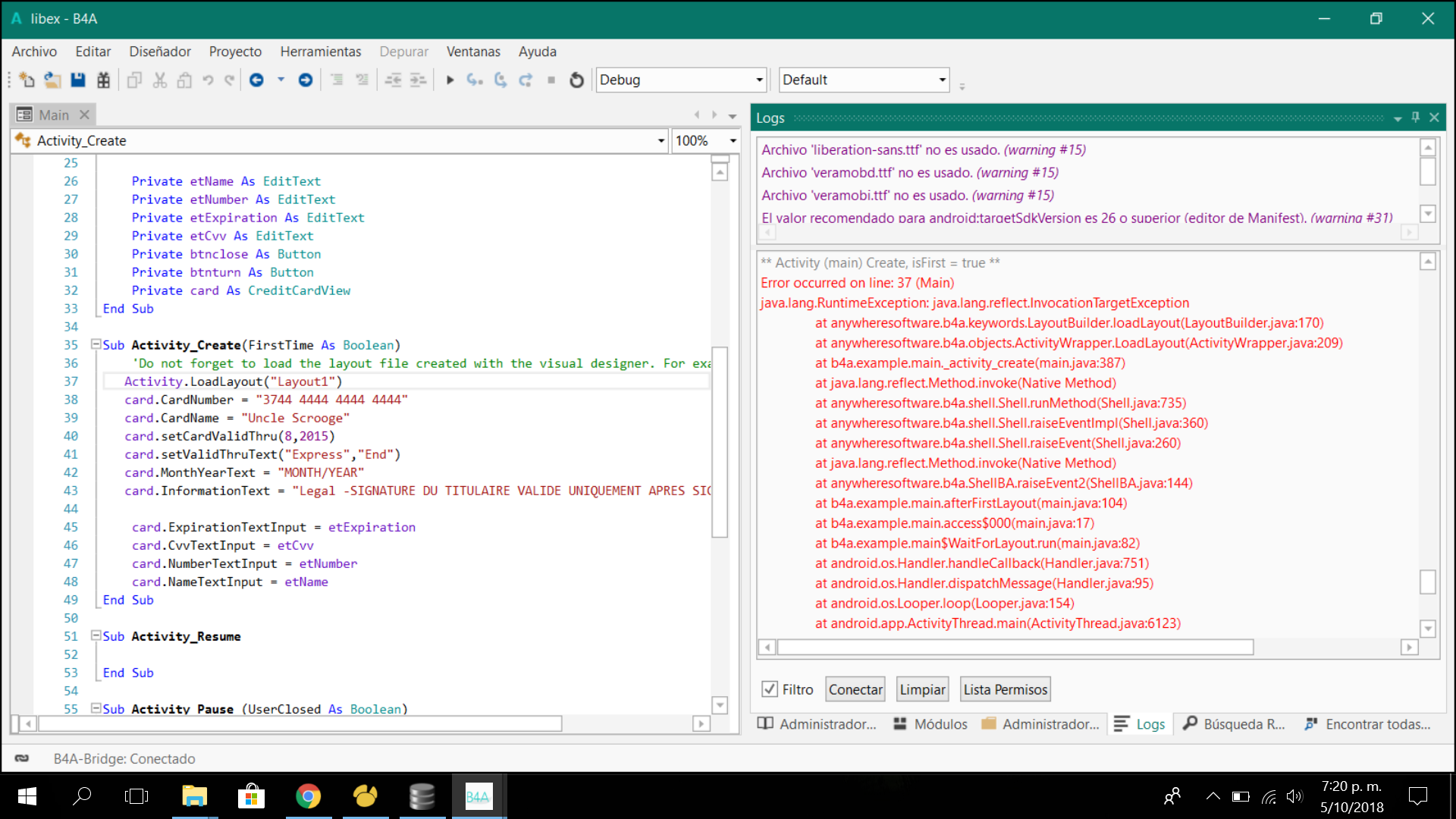Open the Proyecto menu
Image resolution: width=1456 pixels, height=819 pixels.
click(x=235, y=52)
